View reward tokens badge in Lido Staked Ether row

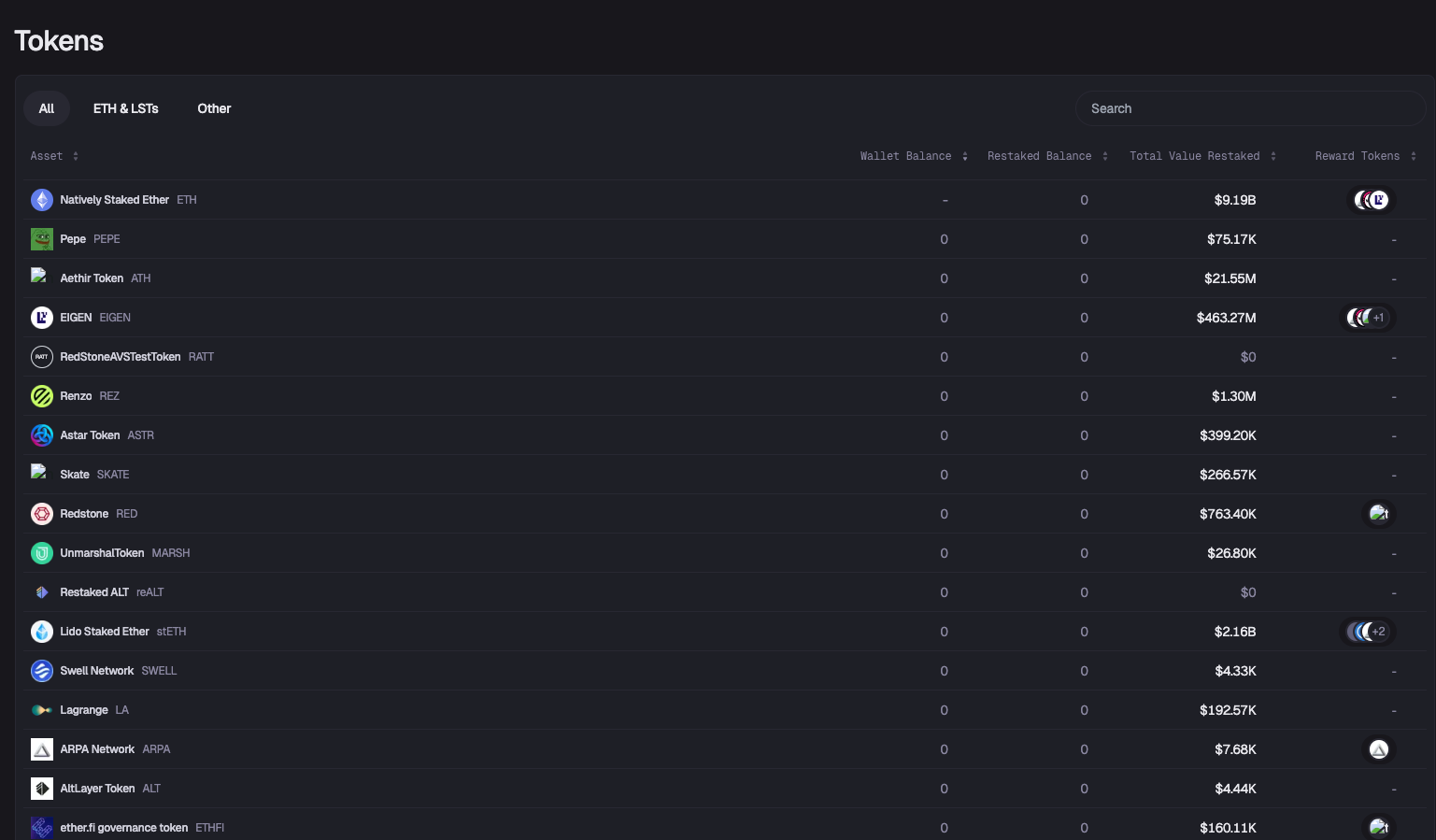(x=1368, y=632)
